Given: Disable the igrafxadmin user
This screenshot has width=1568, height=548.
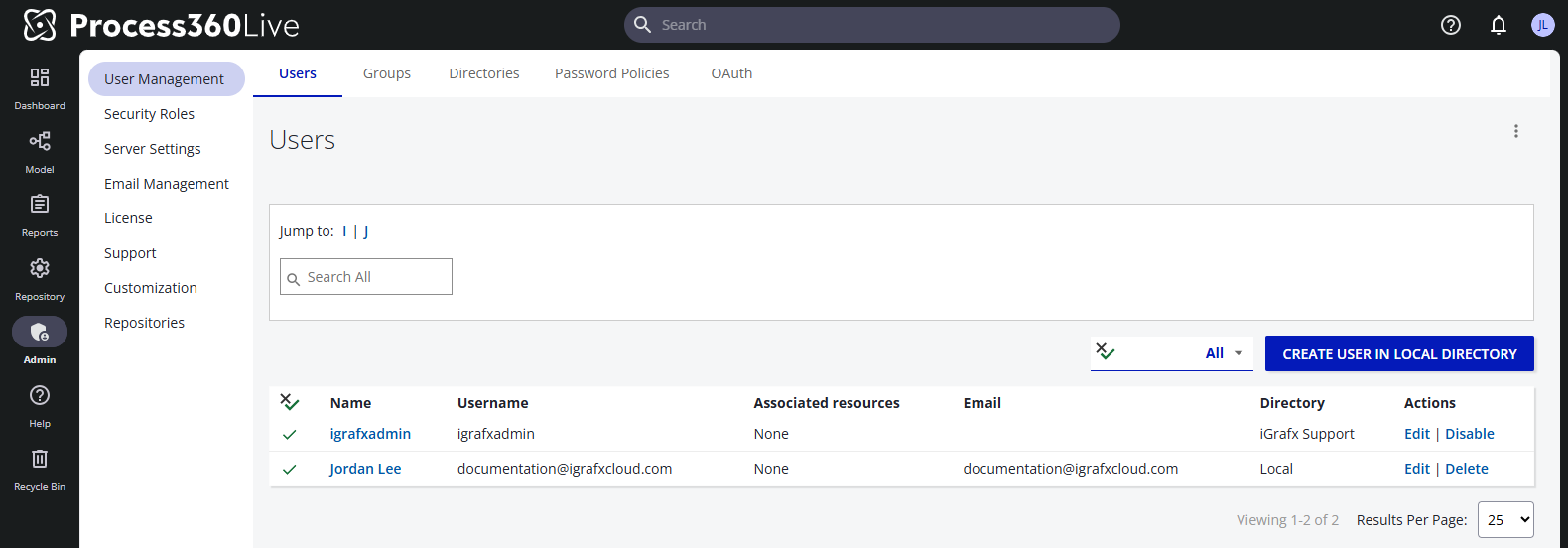Looking at the screenshot, I should (x=1470, y=434).
